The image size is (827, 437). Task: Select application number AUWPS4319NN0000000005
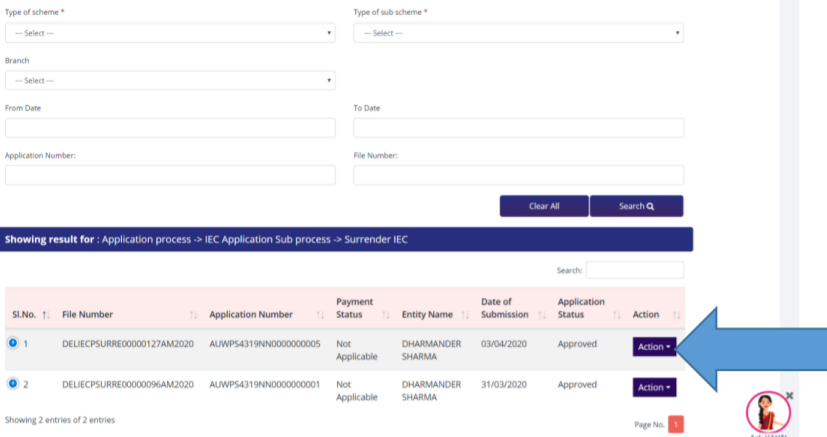265,344
